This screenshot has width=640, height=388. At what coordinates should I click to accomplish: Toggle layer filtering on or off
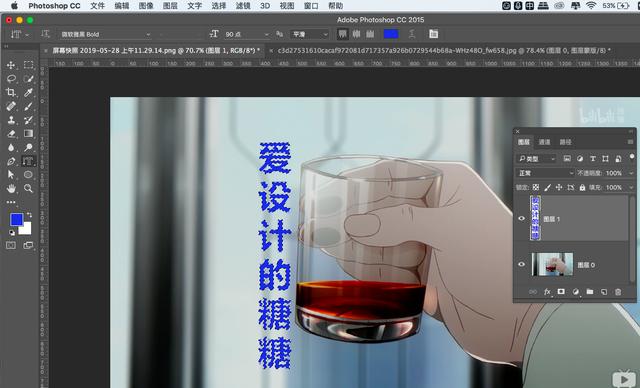[632, 157]
